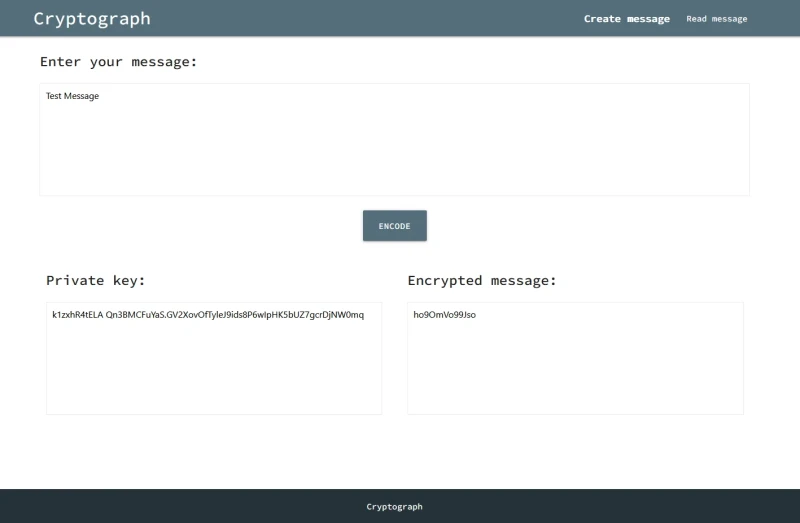Image resolution: width=800 pixels, height=523 pixels.
Task: Click the word 'Message' in the message box
Action: (x=82, y=96)
